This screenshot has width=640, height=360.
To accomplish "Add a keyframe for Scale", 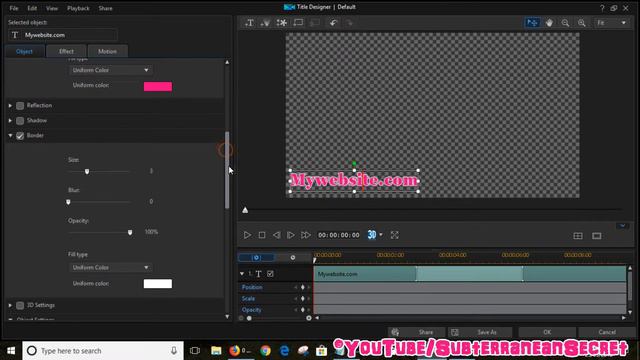I will pos(302,298).
